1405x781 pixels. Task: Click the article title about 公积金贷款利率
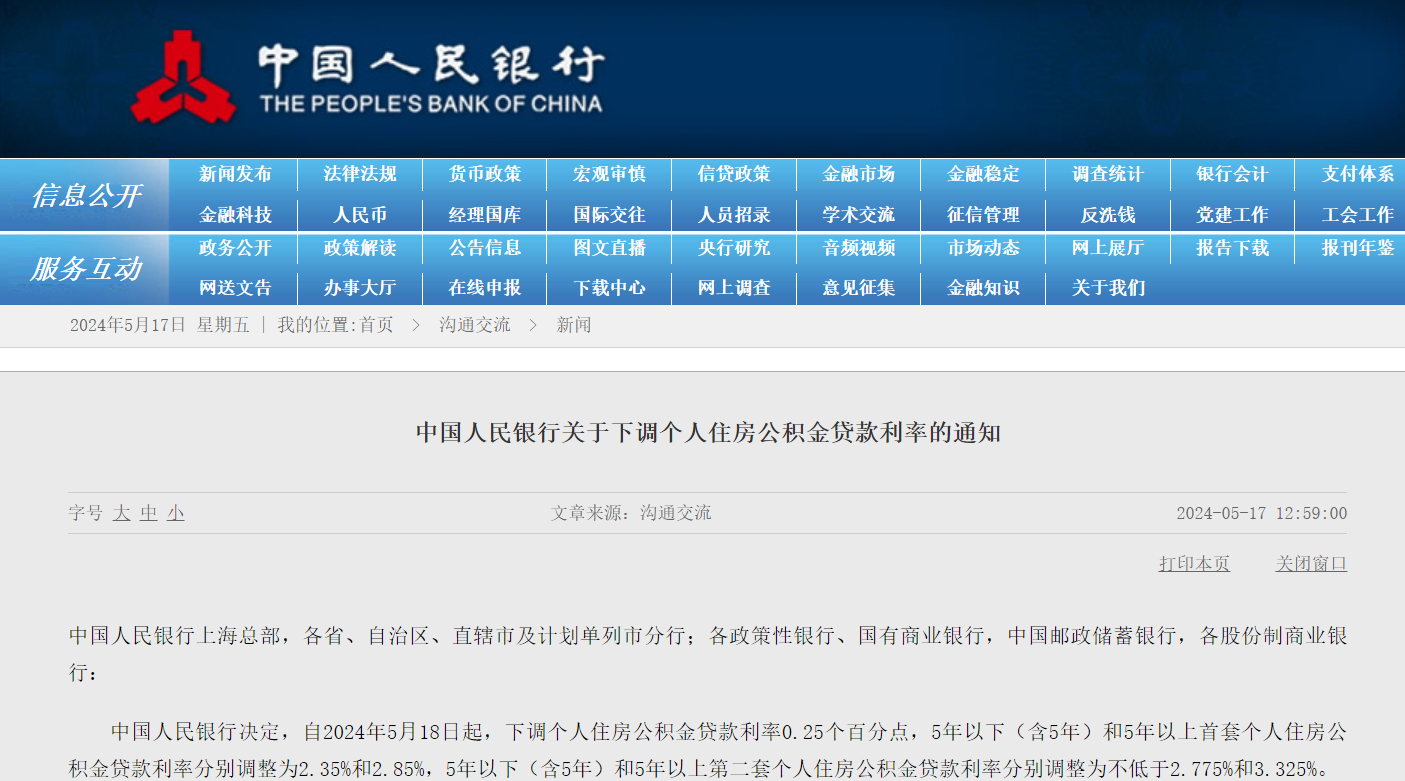pyautogui.click(x=708, y=433)
